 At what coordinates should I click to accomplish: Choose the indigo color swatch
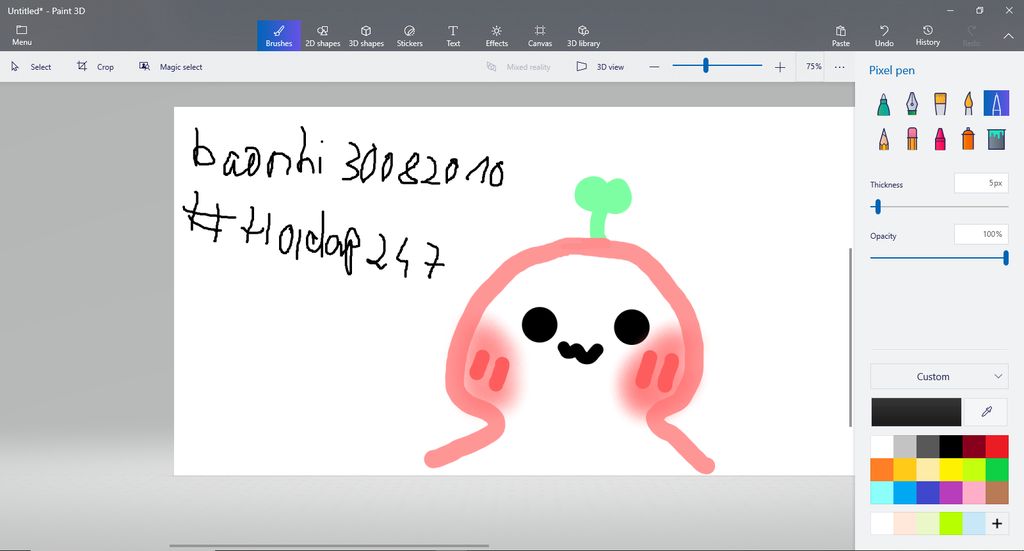pyautogui.click(x=927, y=493)
